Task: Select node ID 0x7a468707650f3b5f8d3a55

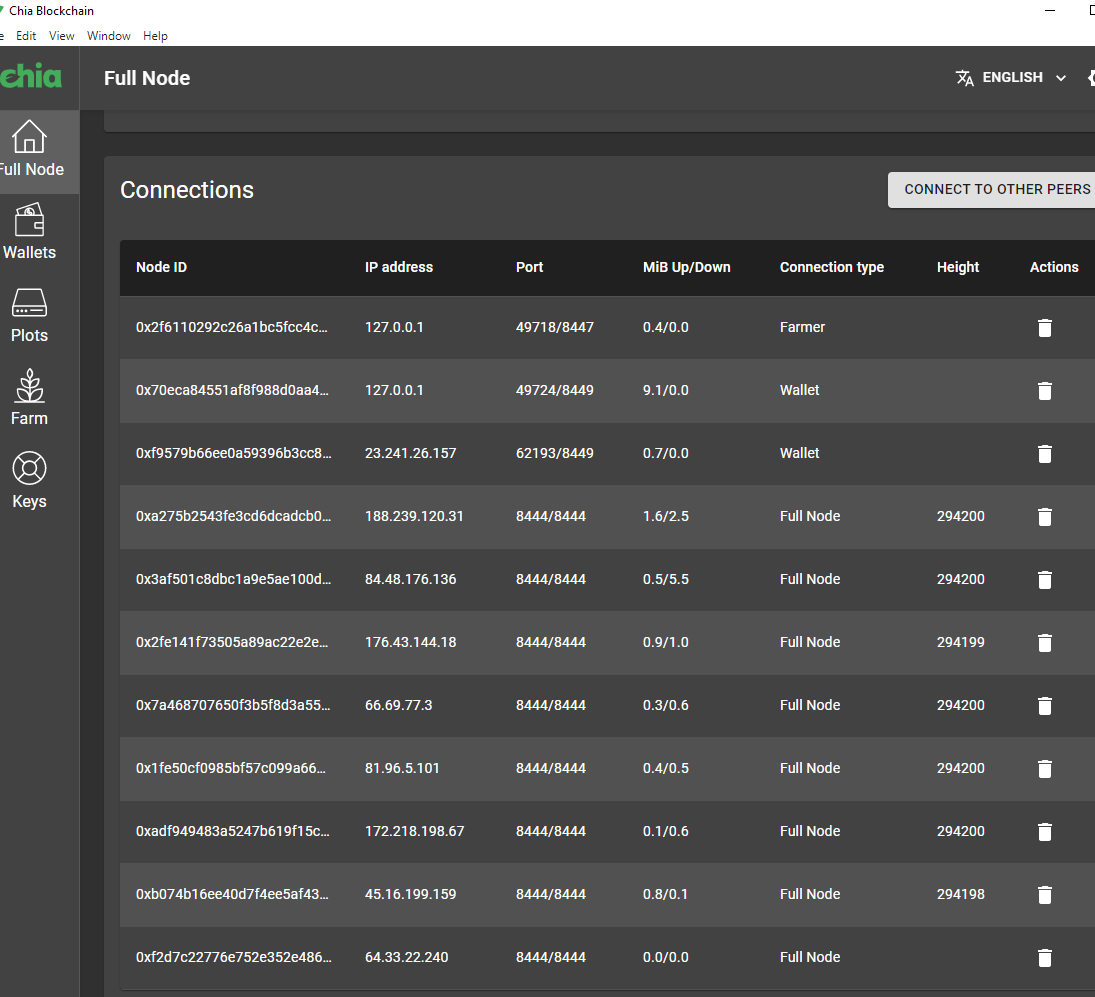Action: tap(233, 705)
